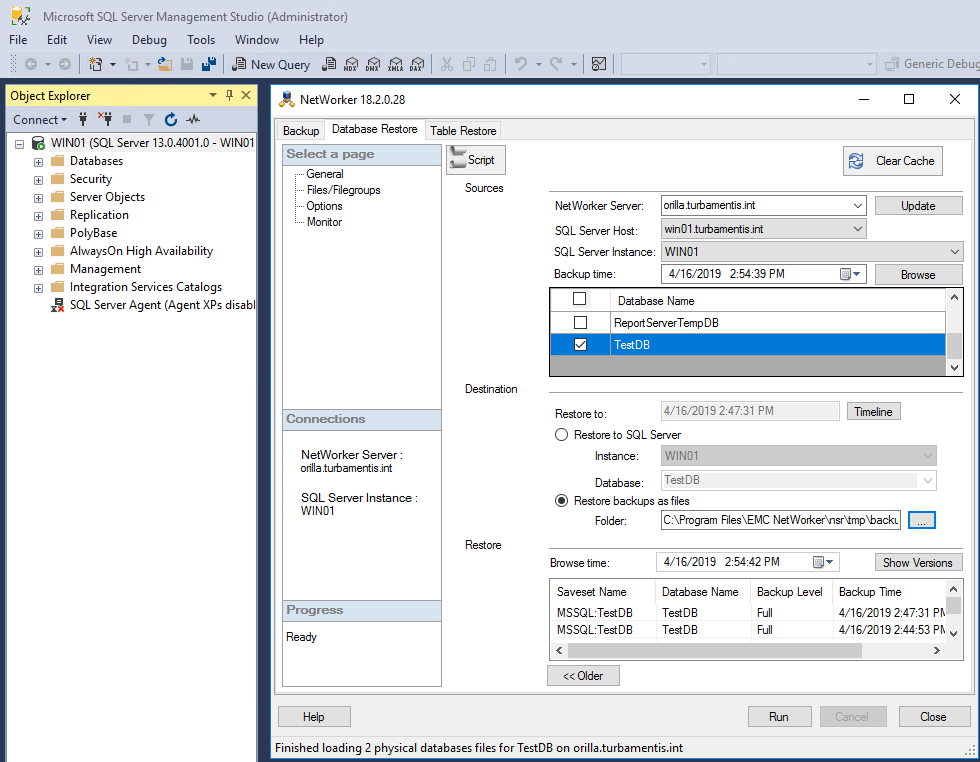
Task: Select the Database Restore tab
Action: pyautogui.click(x=374, y=129)
